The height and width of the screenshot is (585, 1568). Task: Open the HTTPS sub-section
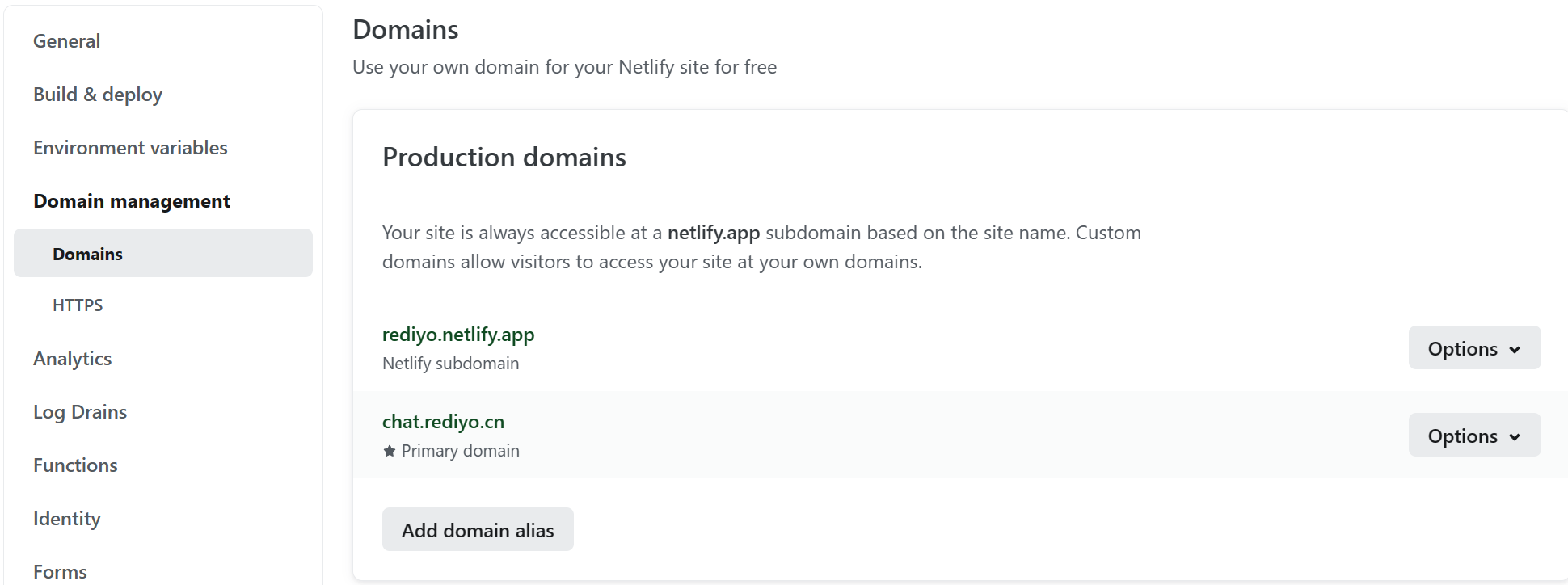[78, 305]
